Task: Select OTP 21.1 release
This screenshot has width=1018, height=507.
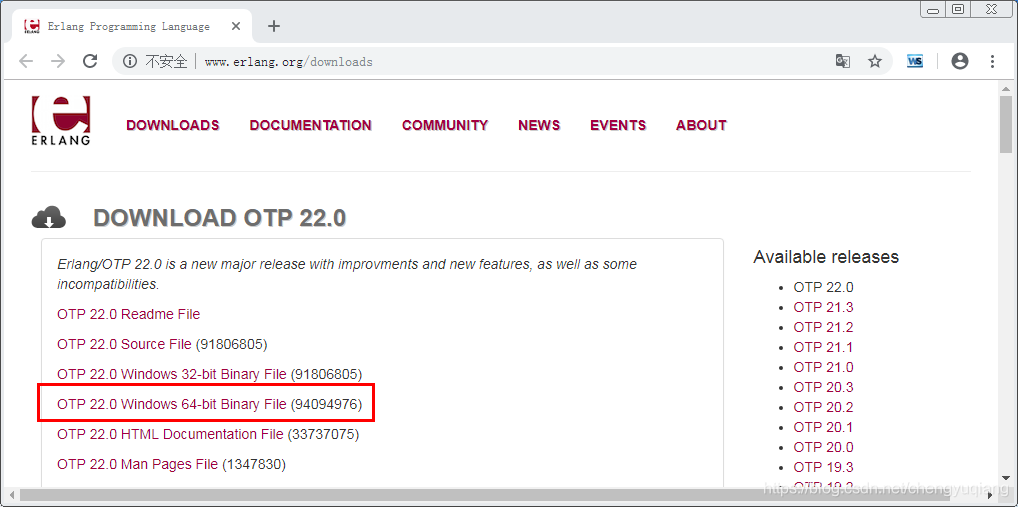Action: pos(823,347)
